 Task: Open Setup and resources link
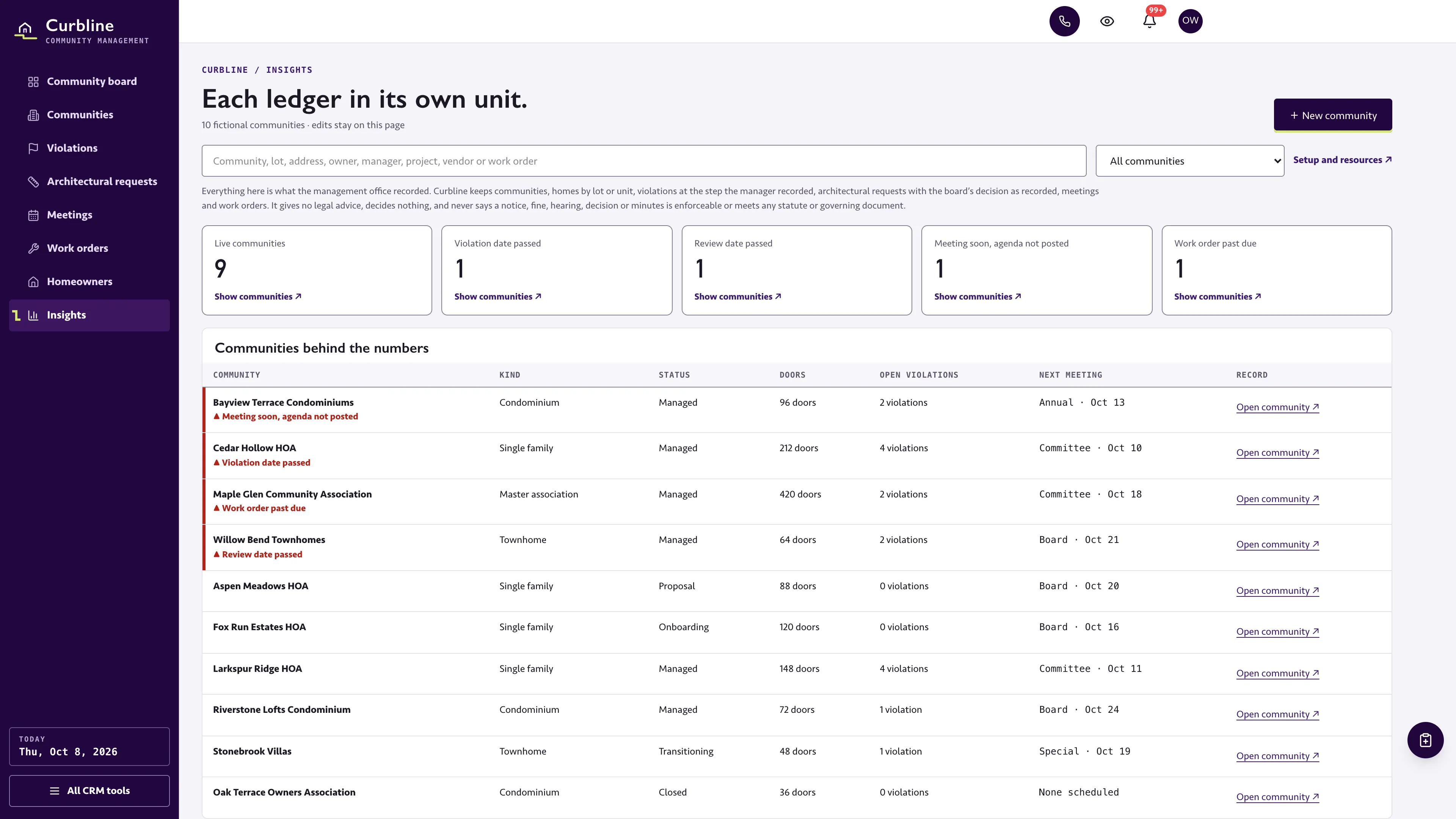(1342, 160)
